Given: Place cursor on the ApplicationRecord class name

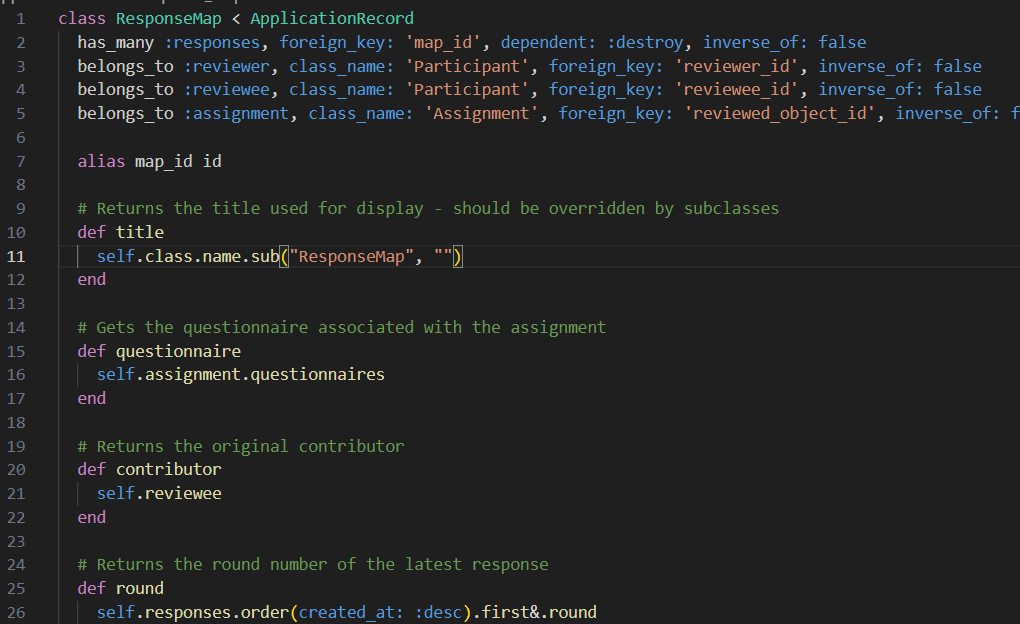Looking at the screenshot, I should [331, 19].
